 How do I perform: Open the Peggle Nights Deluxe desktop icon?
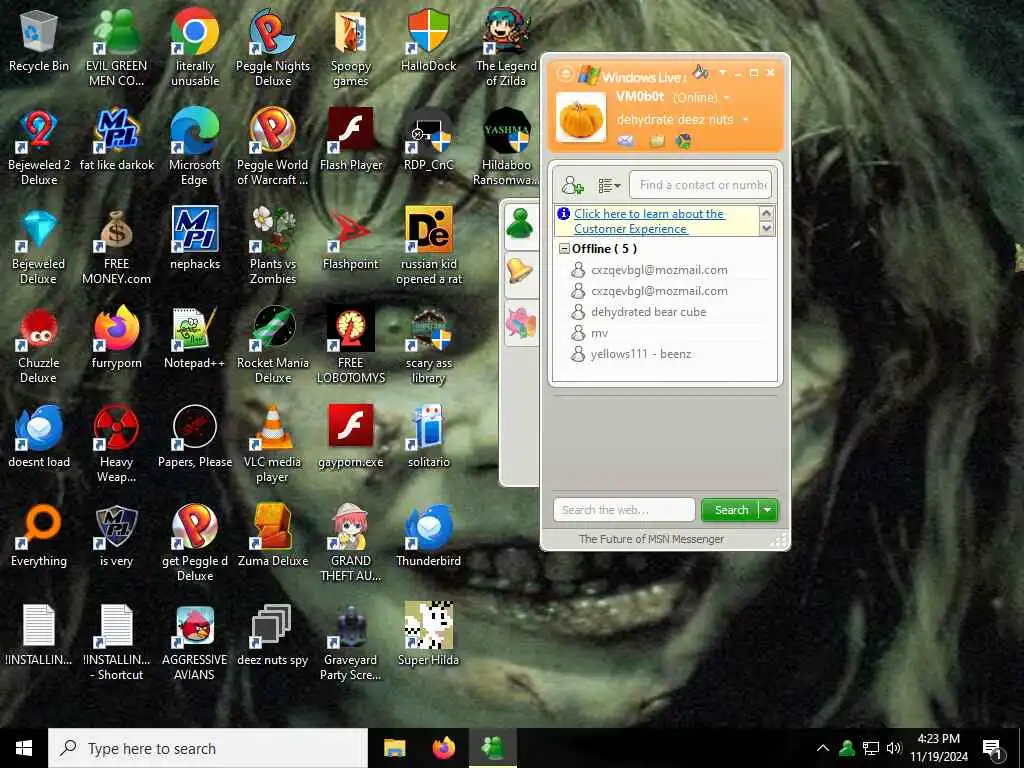click(273, 48)
